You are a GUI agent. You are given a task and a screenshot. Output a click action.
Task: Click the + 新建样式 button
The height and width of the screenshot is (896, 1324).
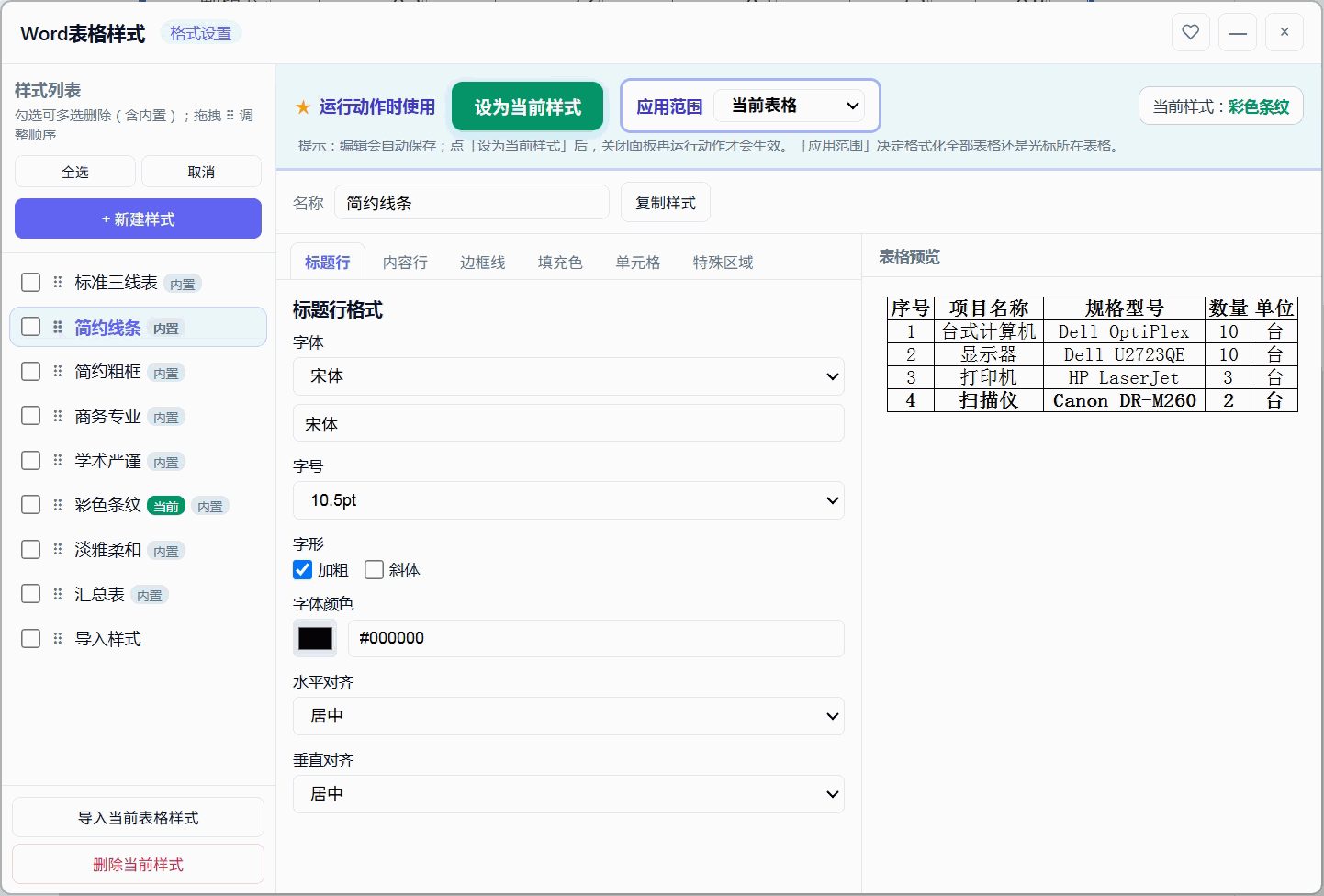(138, 218)
